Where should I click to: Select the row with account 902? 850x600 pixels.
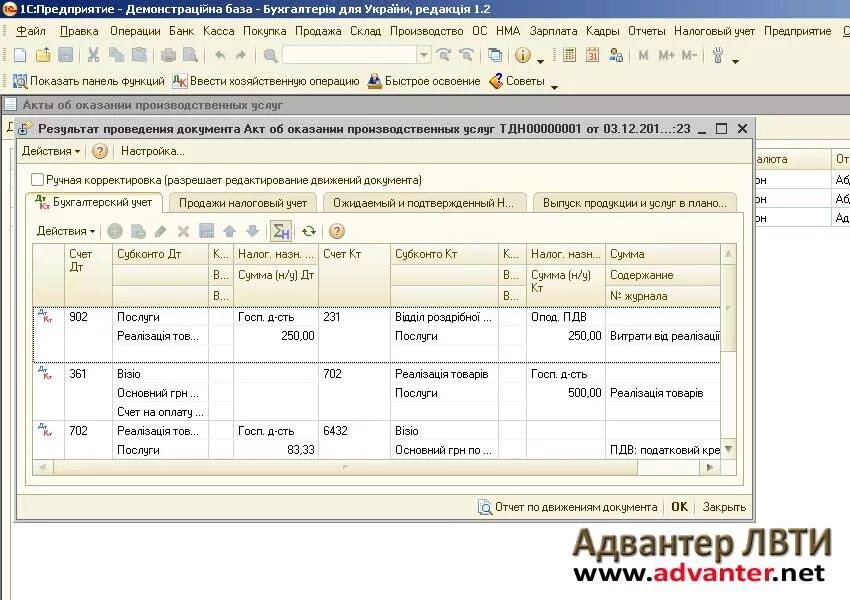[x=376, y=335]
